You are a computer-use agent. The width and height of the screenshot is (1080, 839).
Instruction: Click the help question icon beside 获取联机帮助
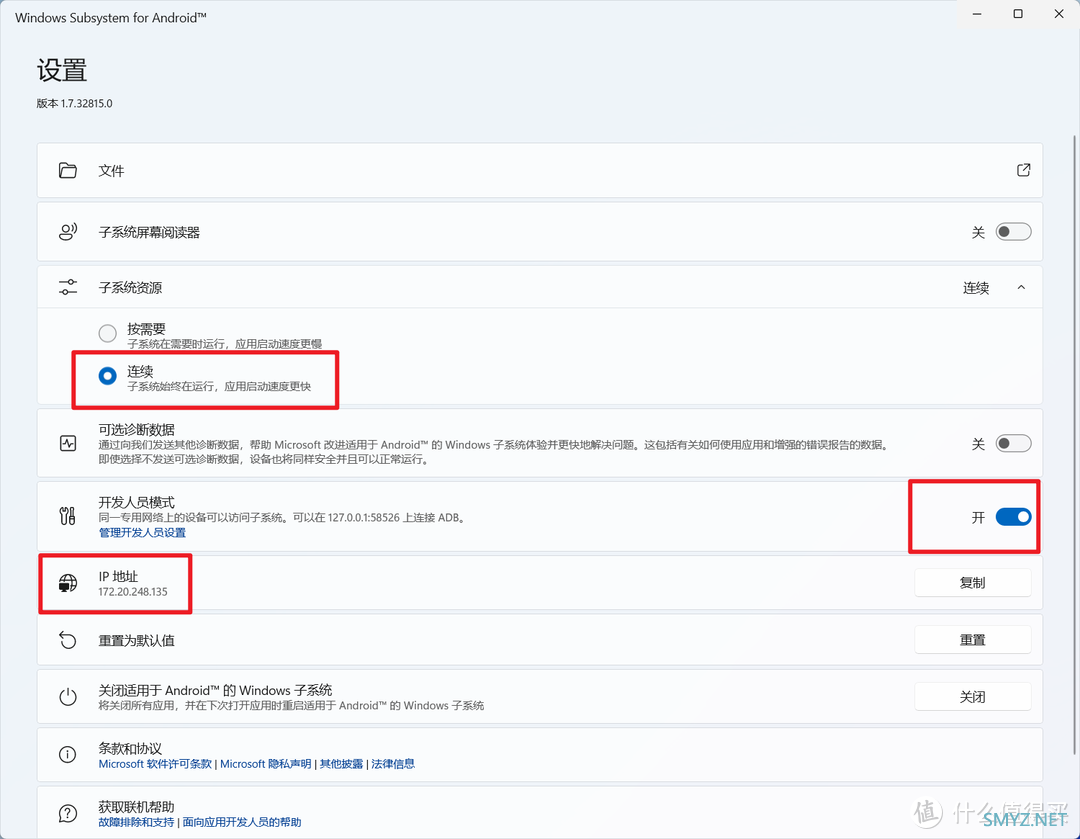[68, 814]
